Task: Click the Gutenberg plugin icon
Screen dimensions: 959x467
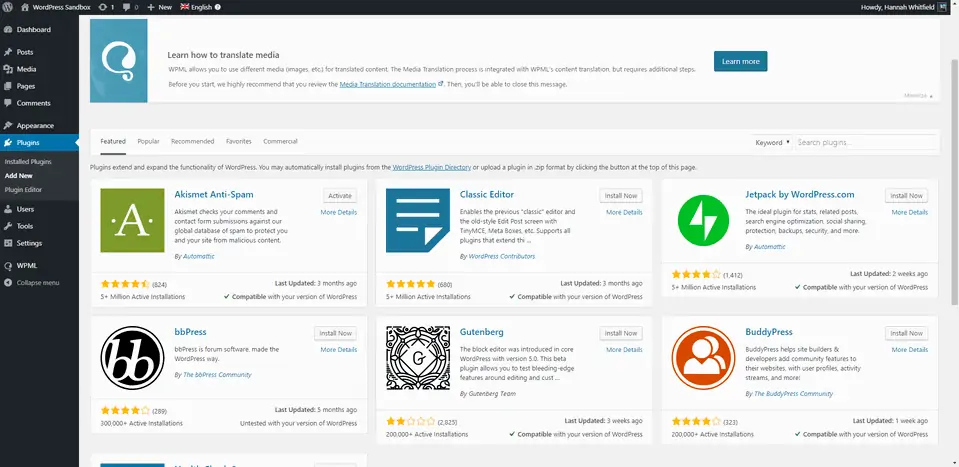Action: tap(418, 358)
